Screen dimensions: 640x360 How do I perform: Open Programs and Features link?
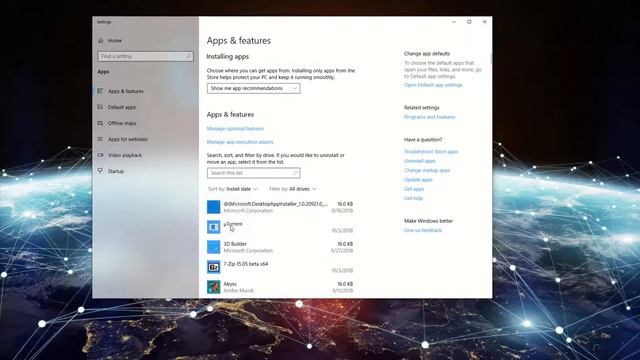429,117
